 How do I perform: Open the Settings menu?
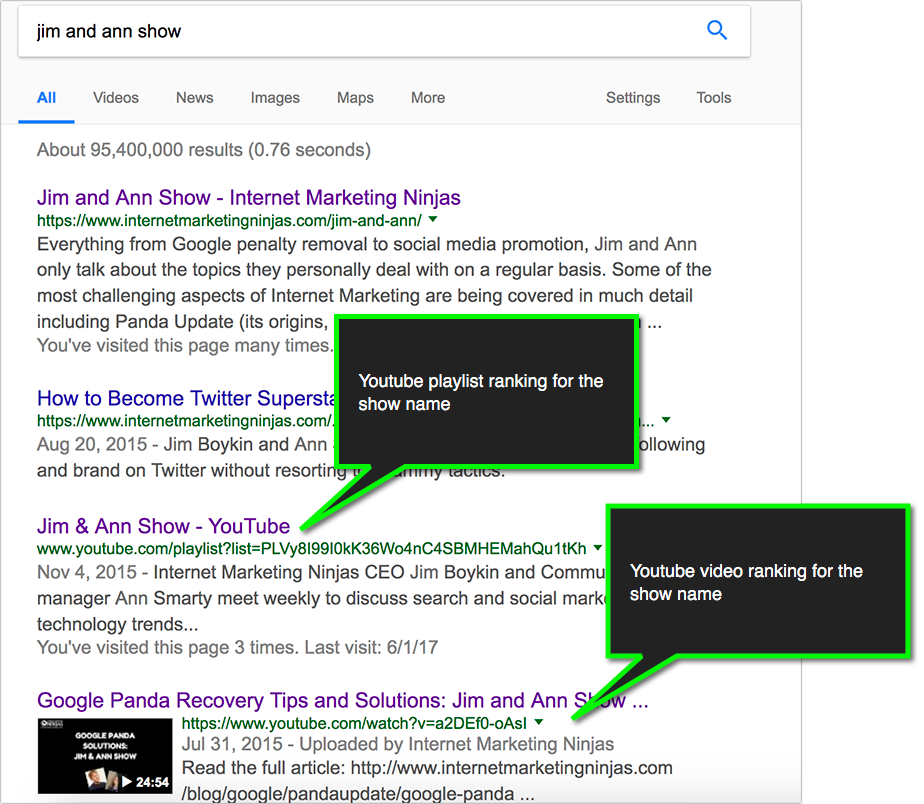click(x=632, y=98)
